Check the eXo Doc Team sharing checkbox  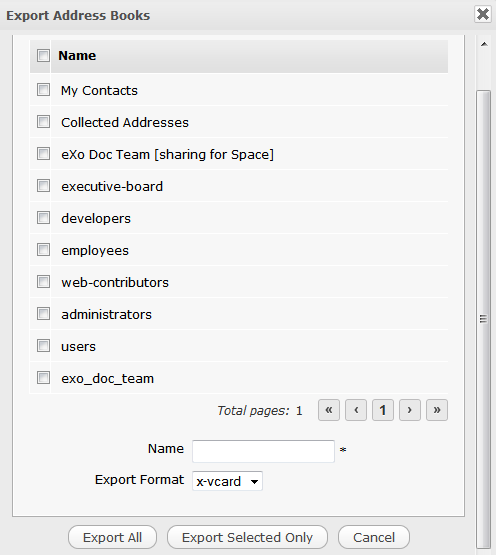tap(43, 154)
